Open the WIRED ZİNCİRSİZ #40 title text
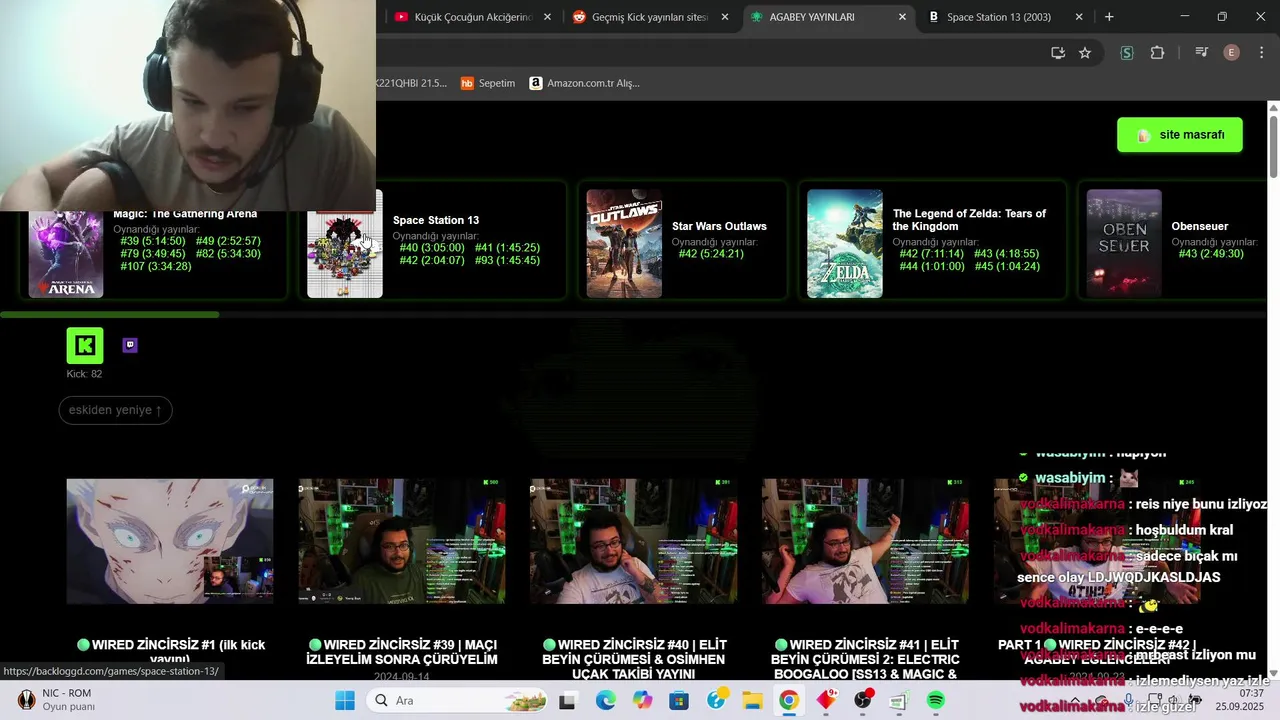This screenshot has width=1280, height=720. coord(634,659)
